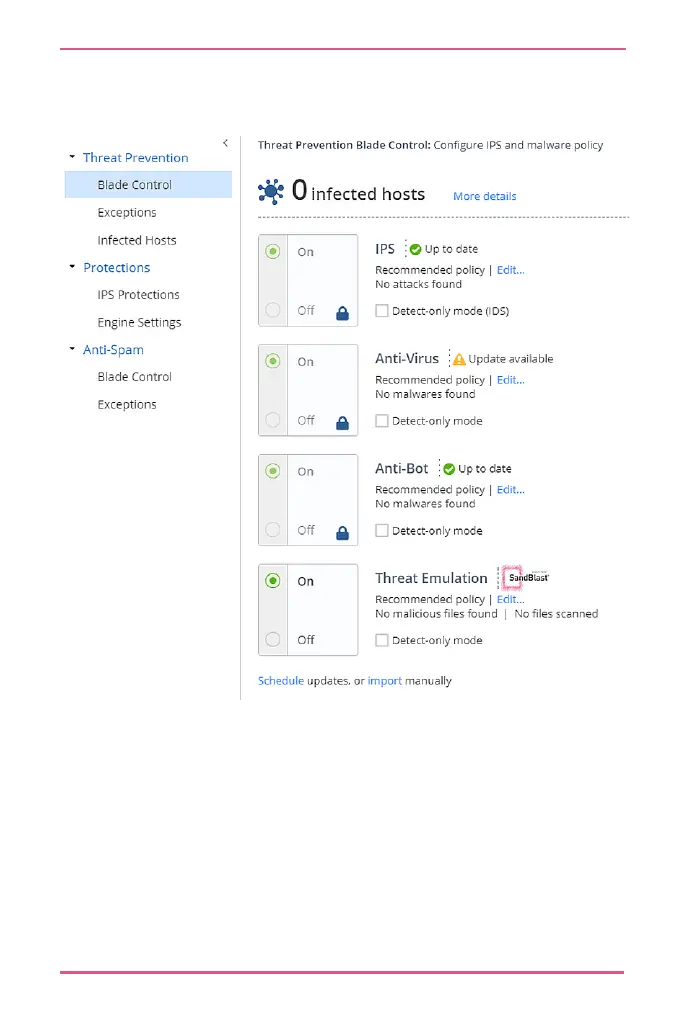Select Threat Emulation Off radio button

273,639
